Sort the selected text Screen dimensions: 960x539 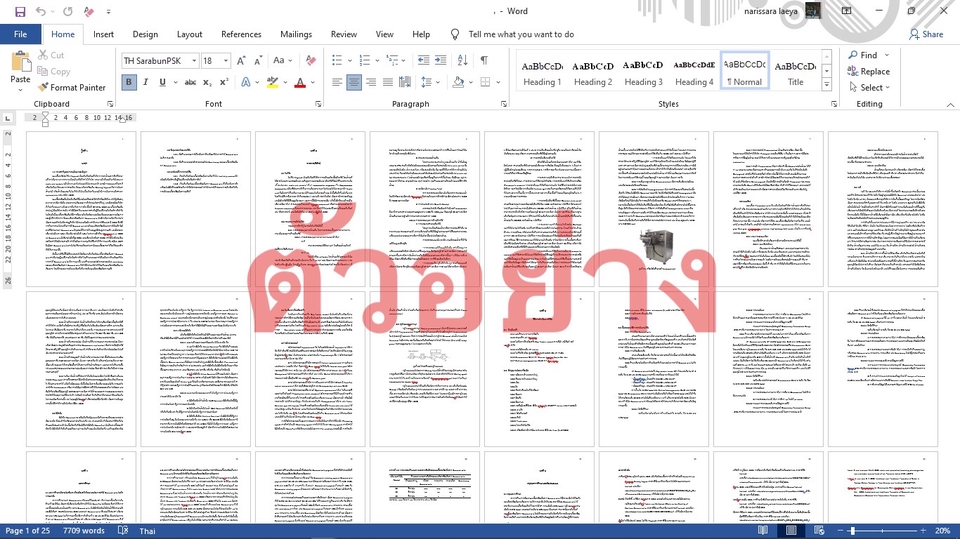point(462,60)
